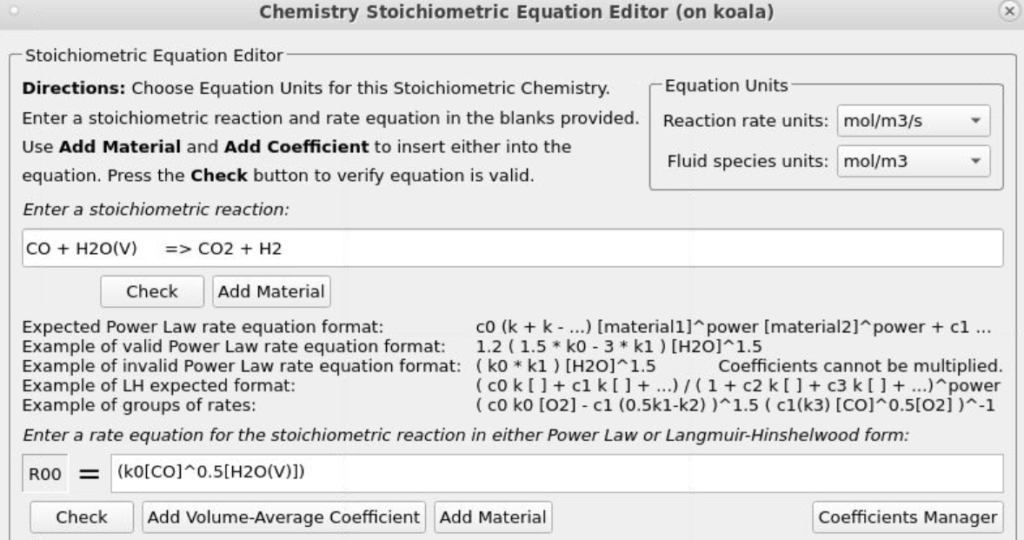Open the Coefficients Manager
Image resolution: width=1024 pixels, height=540 pixels.
click(x=907, y=517)
